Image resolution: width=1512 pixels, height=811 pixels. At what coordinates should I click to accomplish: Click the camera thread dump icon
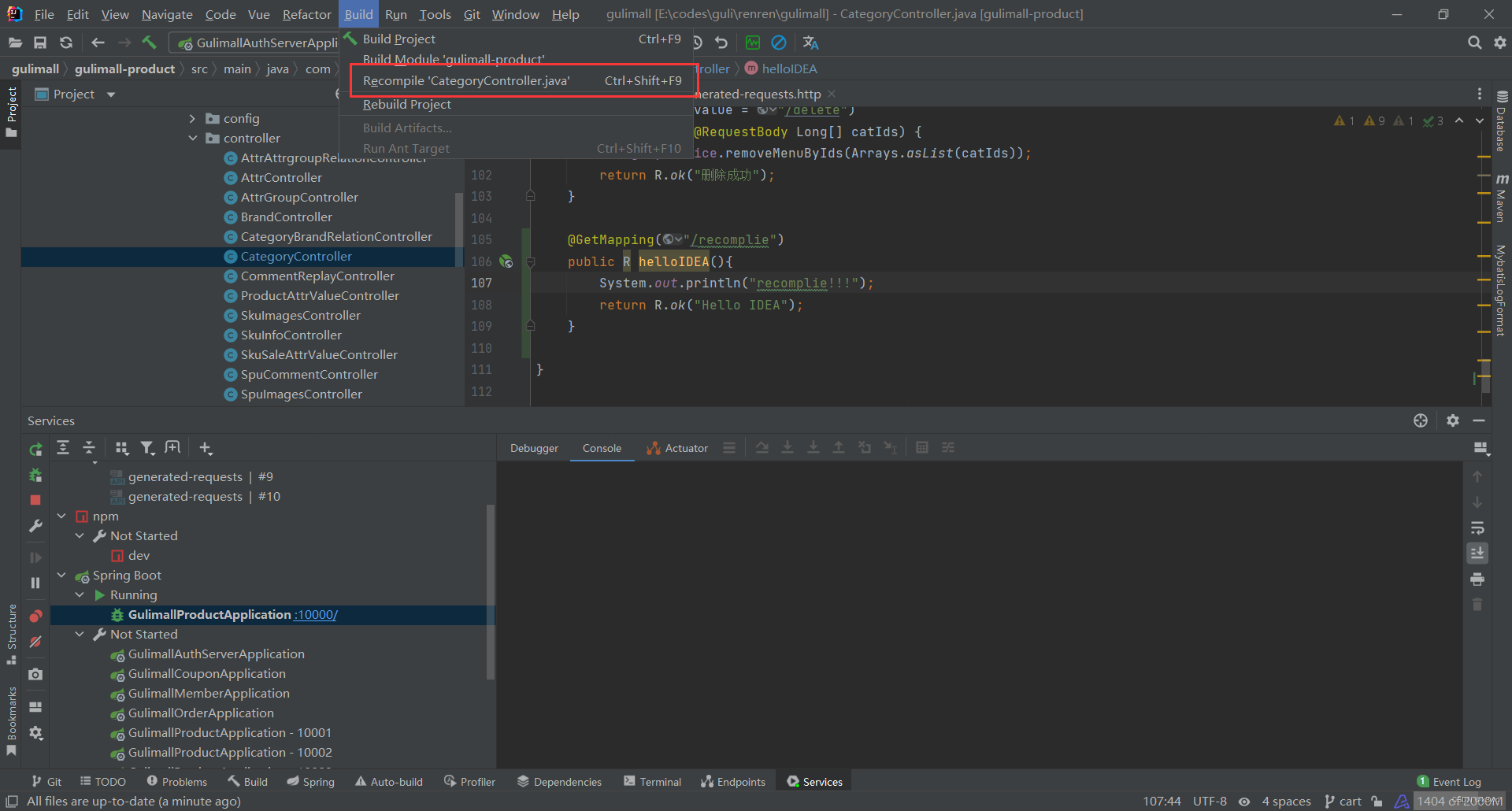pyautogui.click(x=35, y=674)
